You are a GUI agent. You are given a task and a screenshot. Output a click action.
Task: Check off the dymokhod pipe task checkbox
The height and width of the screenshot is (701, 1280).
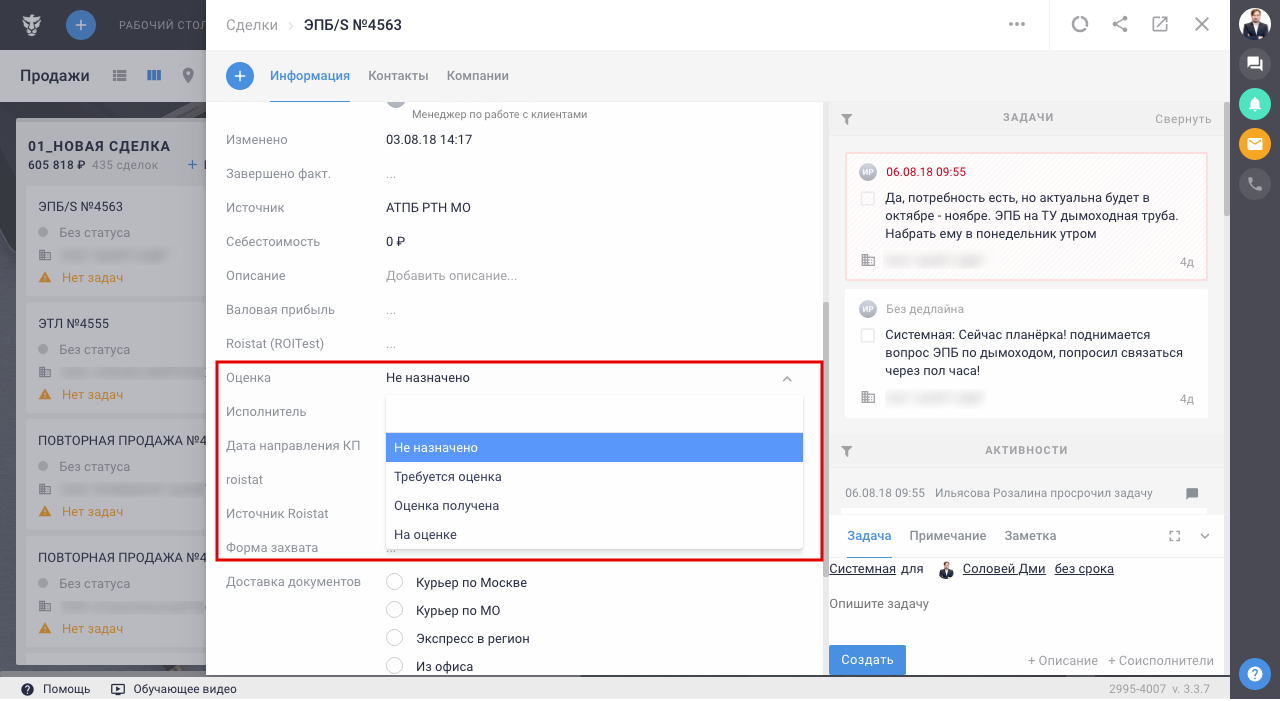tap(868, 199)
